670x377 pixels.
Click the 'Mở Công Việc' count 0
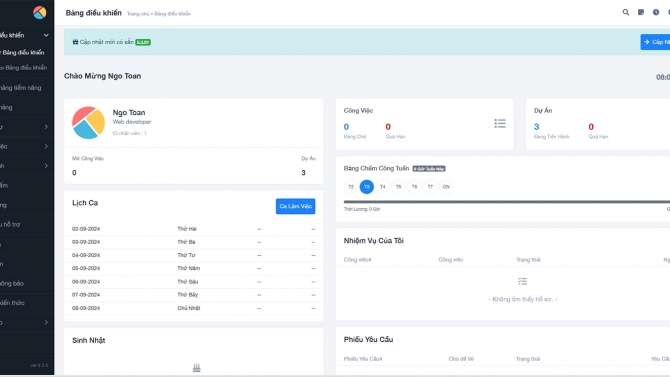click(x=74, y=173)
